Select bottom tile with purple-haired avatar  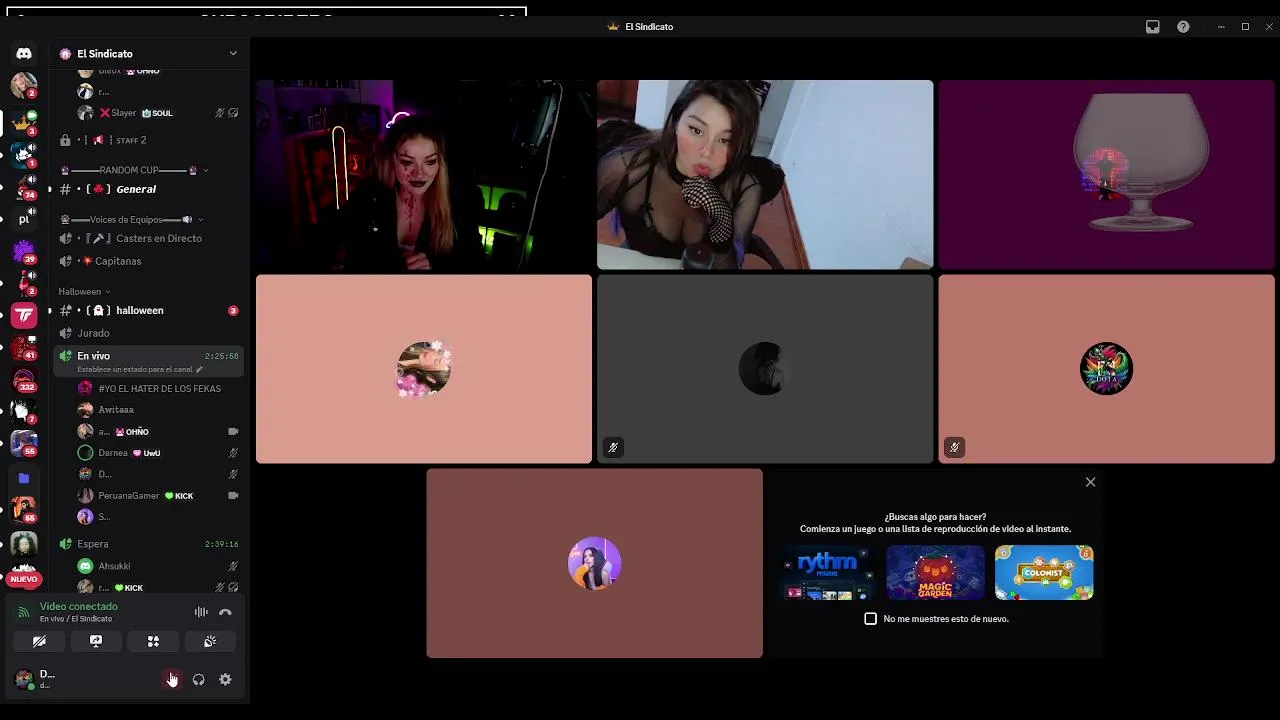[x=594, y=563]
